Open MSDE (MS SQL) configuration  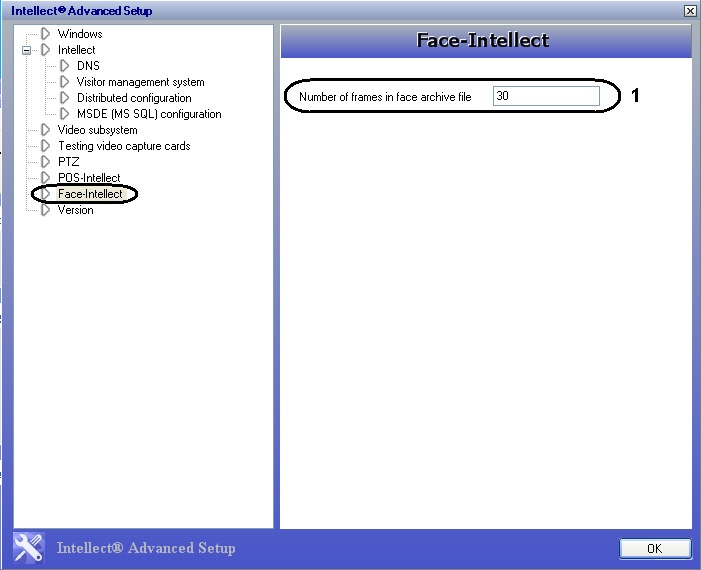point(149,114)
